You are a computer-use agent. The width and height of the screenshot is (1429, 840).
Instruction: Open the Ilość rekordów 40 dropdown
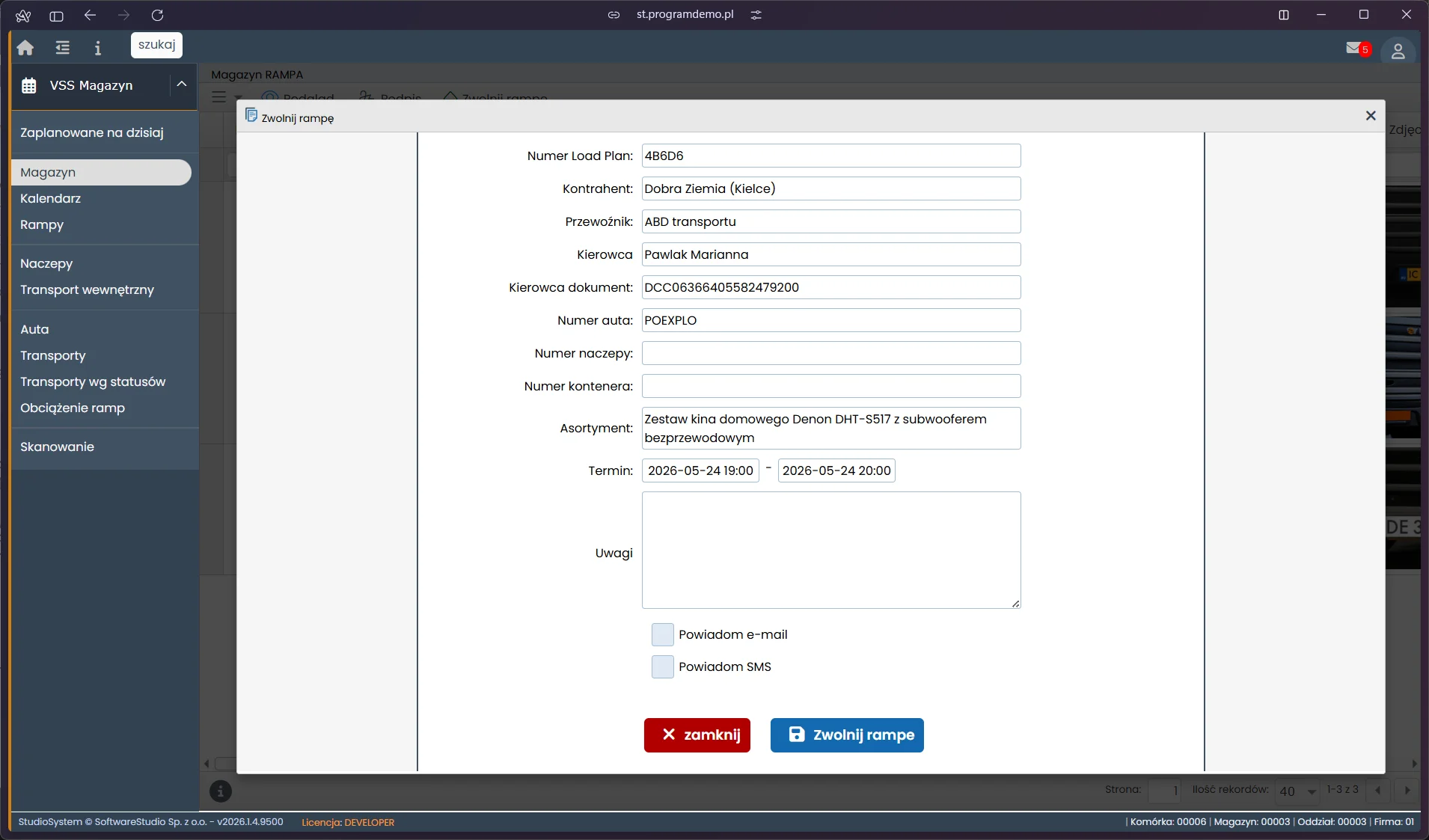pos(1298,791)
